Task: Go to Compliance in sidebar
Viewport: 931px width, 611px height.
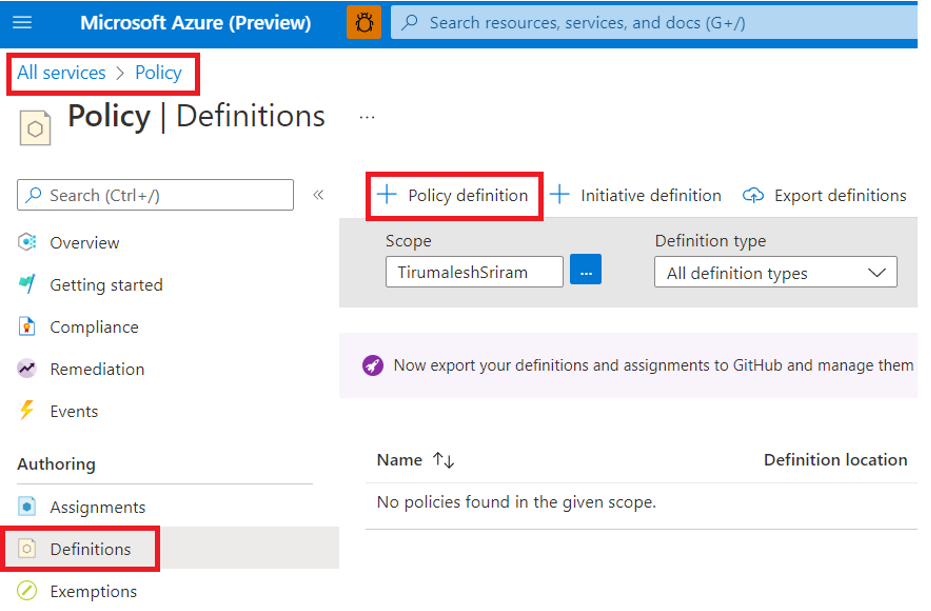Action: tap(93, 327)
